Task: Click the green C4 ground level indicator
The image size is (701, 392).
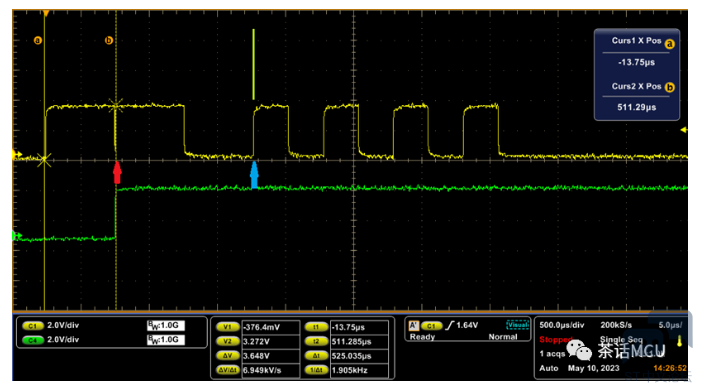Action: click(x=17, y=236)
